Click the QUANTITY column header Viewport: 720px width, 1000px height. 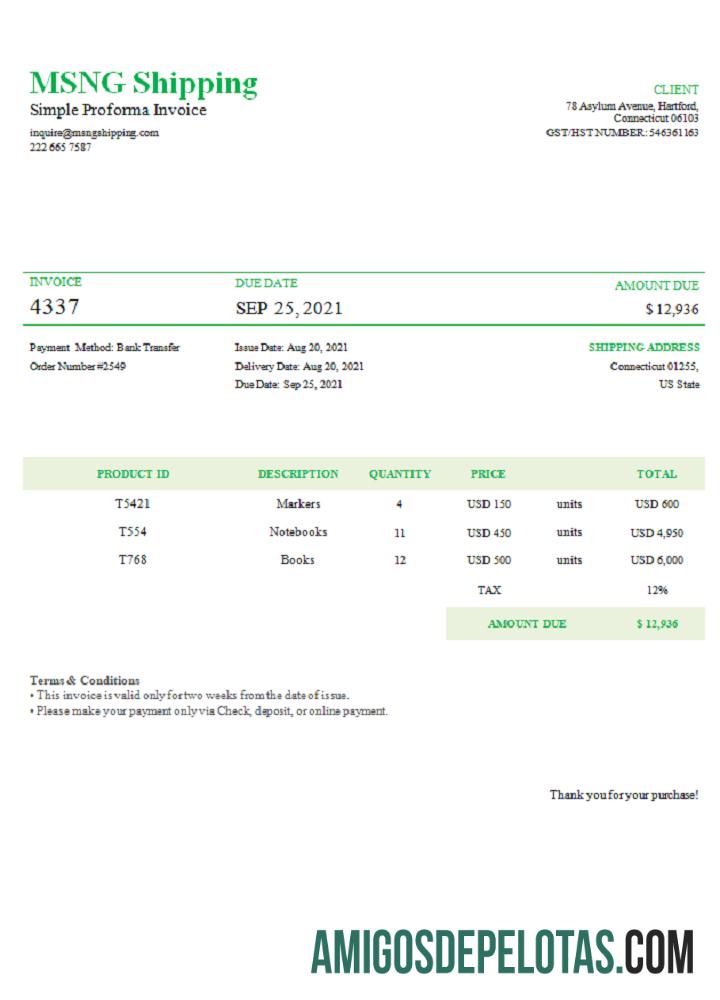point(400,474)
